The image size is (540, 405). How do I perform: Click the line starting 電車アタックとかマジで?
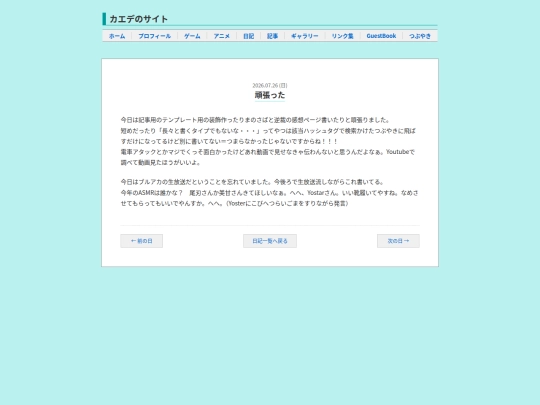268,152
